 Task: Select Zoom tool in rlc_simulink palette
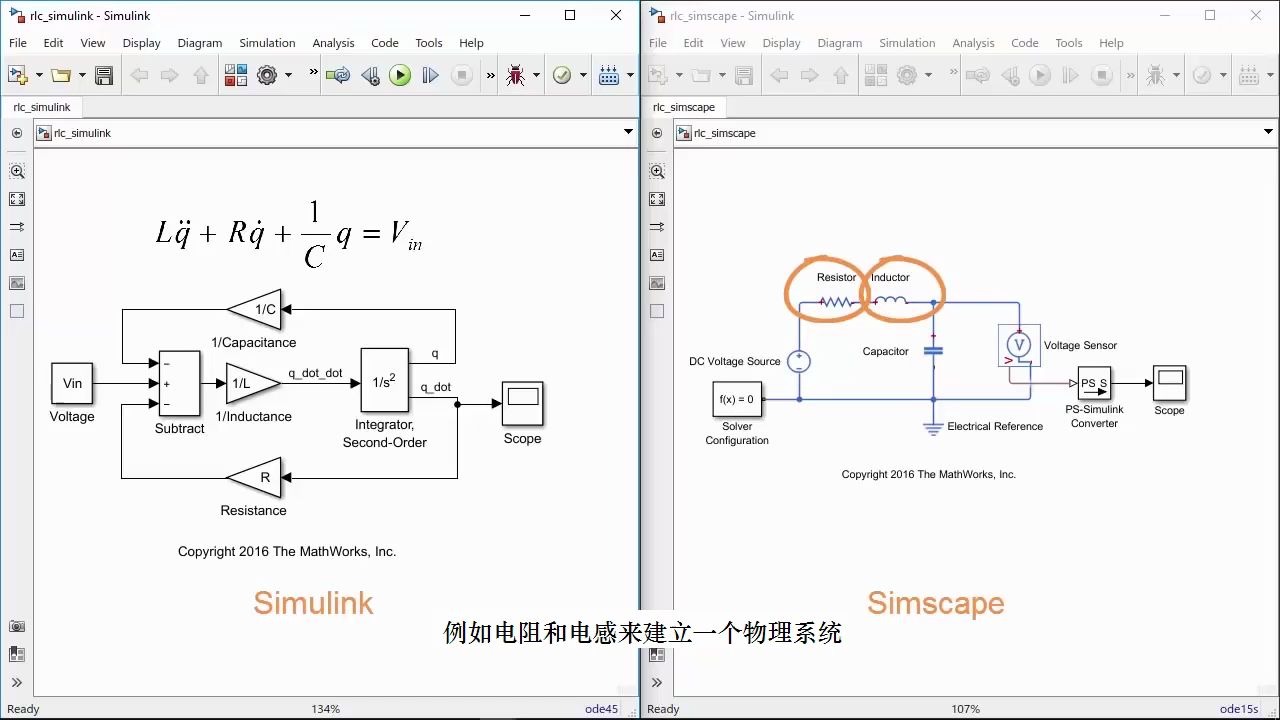[17, 171]
